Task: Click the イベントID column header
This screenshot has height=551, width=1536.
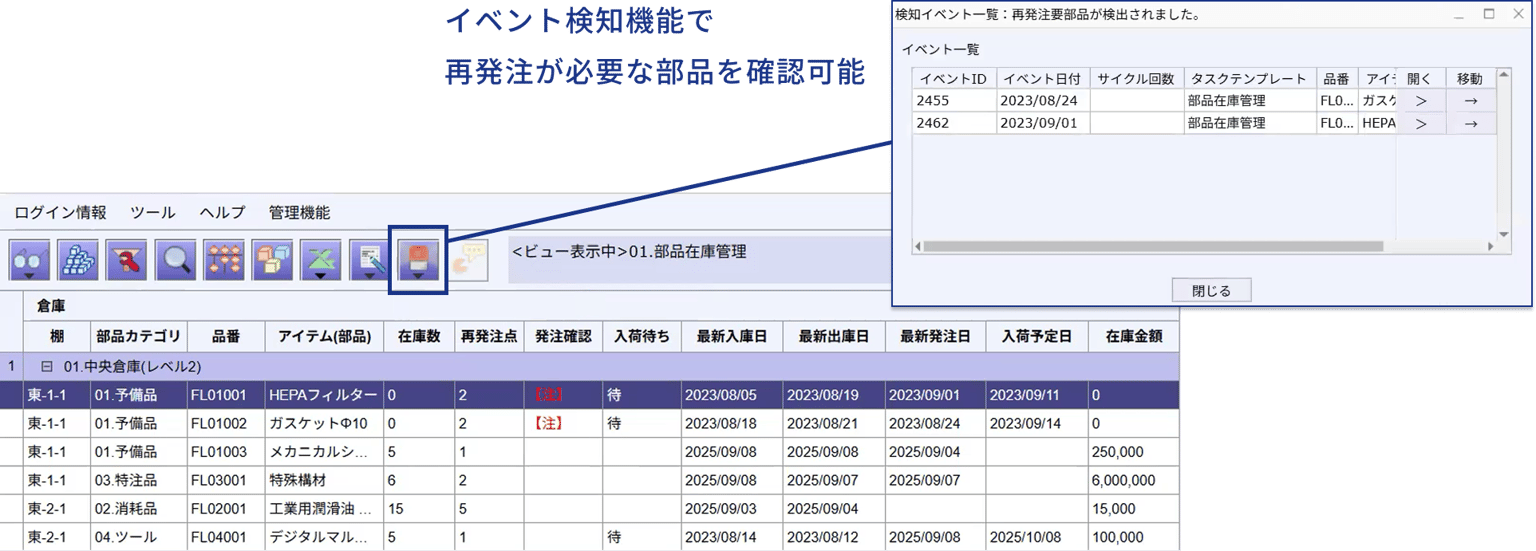Action: point(954,79)
